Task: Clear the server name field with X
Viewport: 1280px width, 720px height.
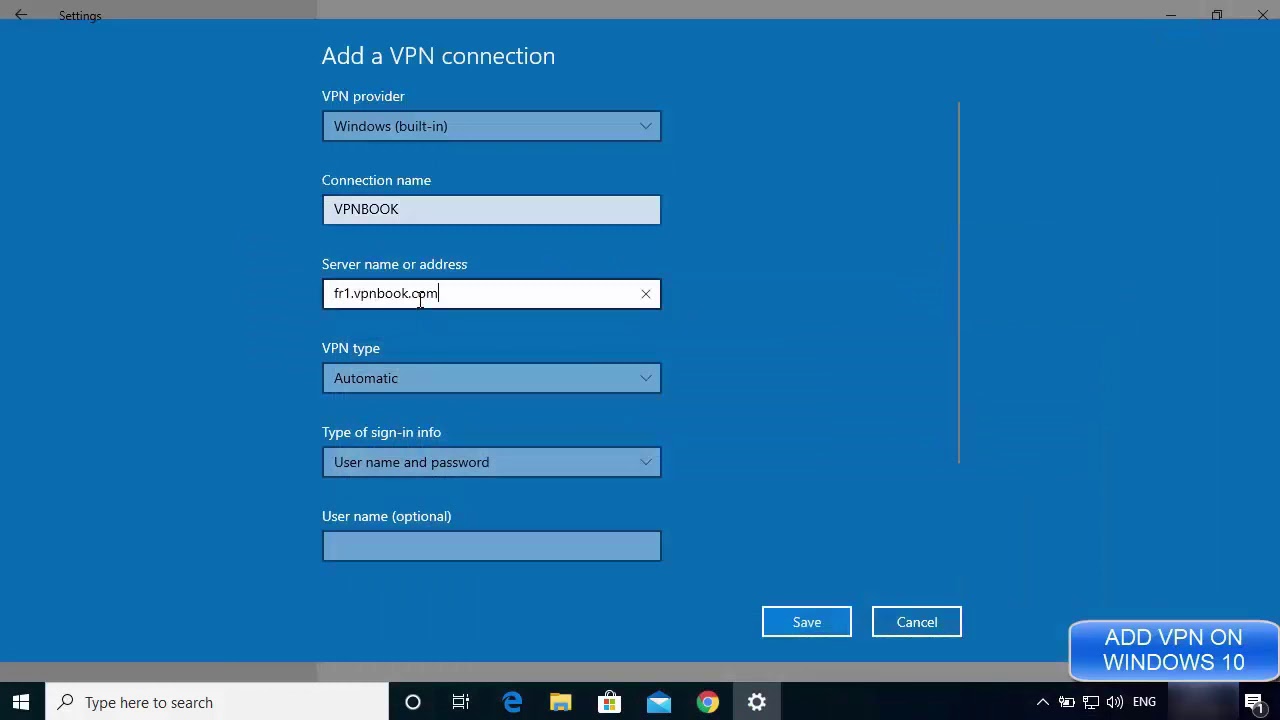Action: point(646,294)
